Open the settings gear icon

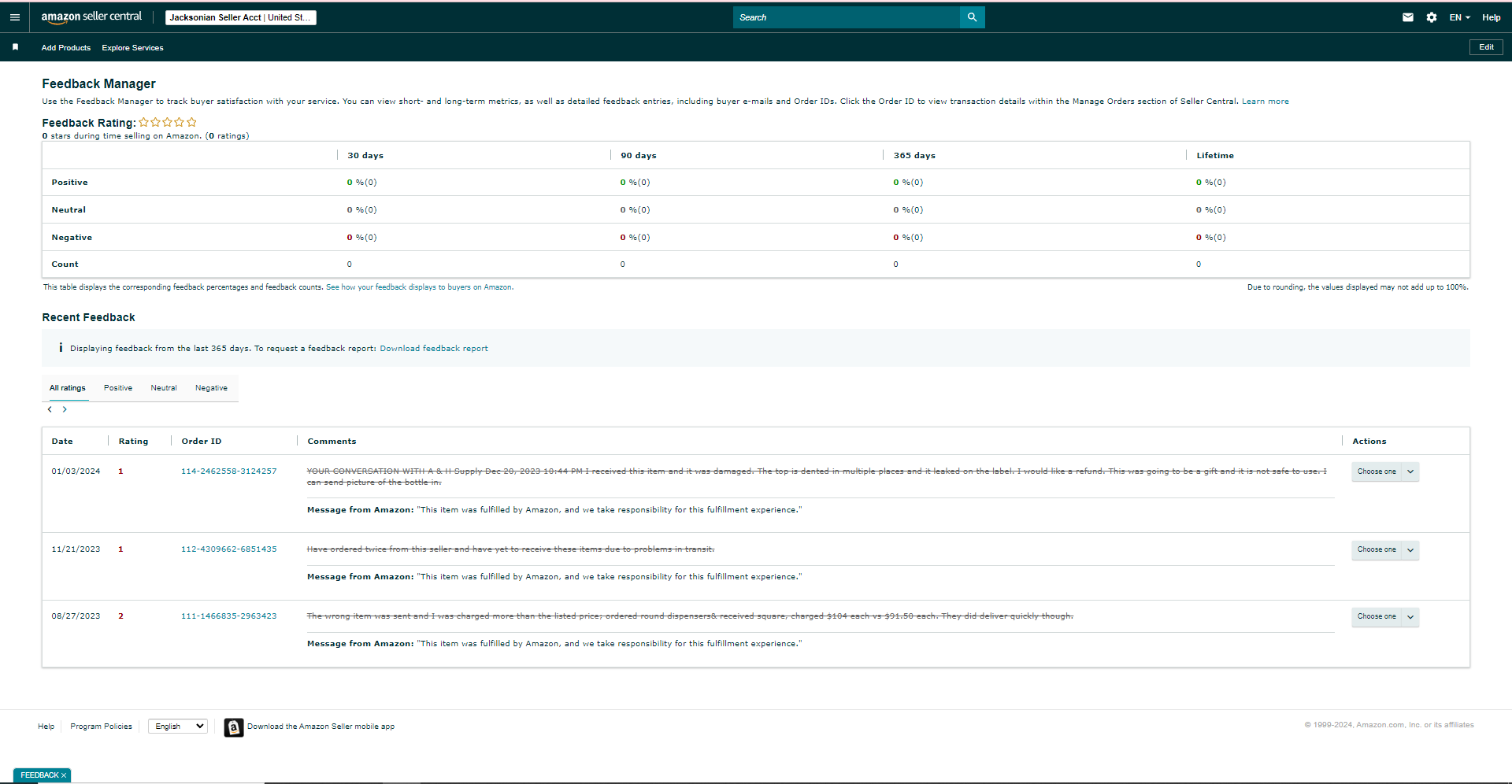pos(1432,17)
